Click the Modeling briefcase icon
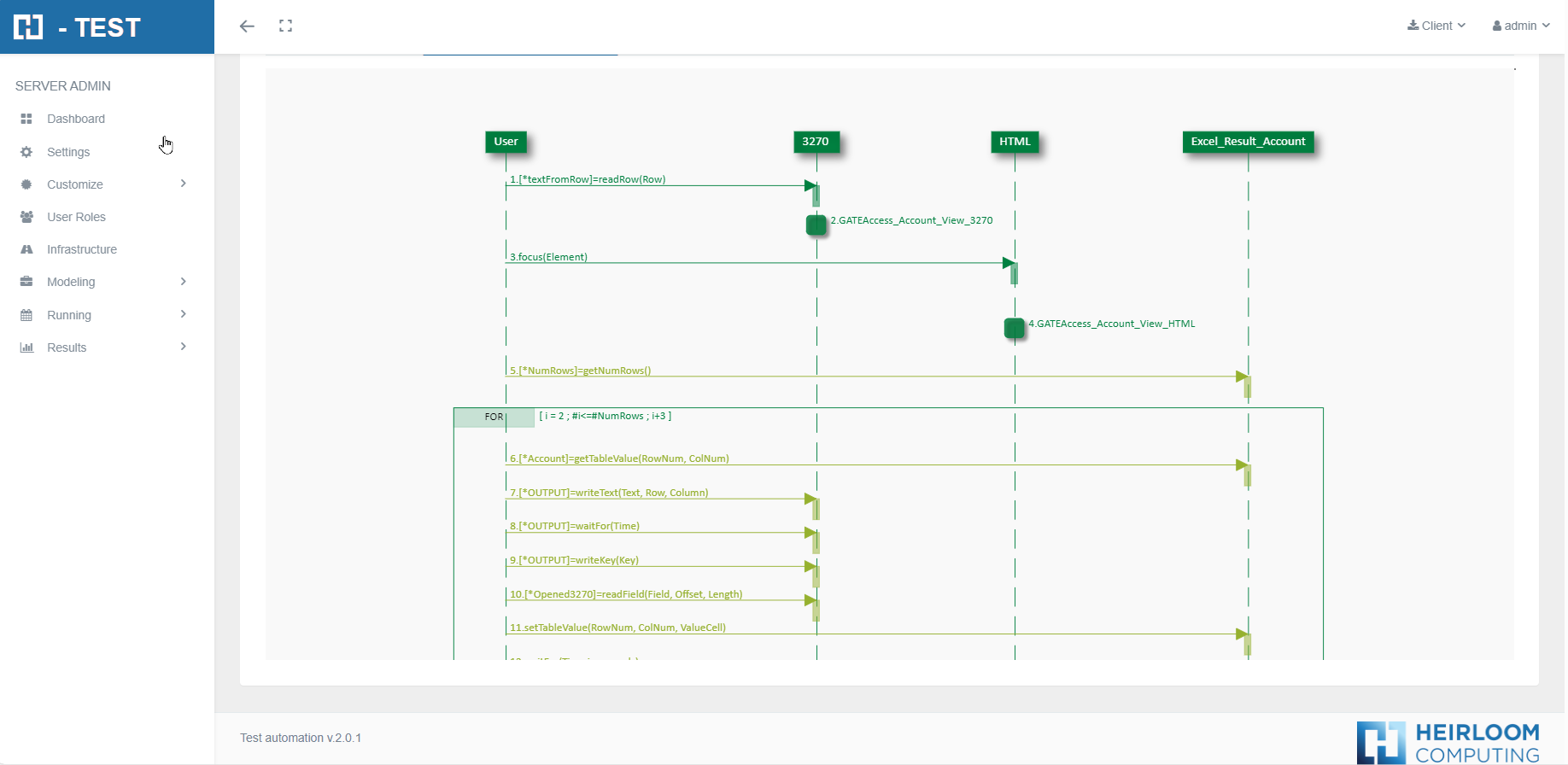Screen dimensions: 1568x765 point(26,282)
